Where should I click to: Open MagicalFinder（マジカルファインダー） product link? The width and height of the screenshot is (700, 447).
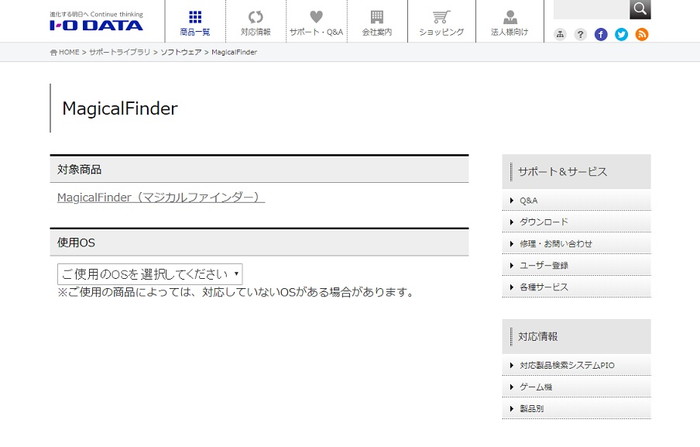click(x=161, y=197)
